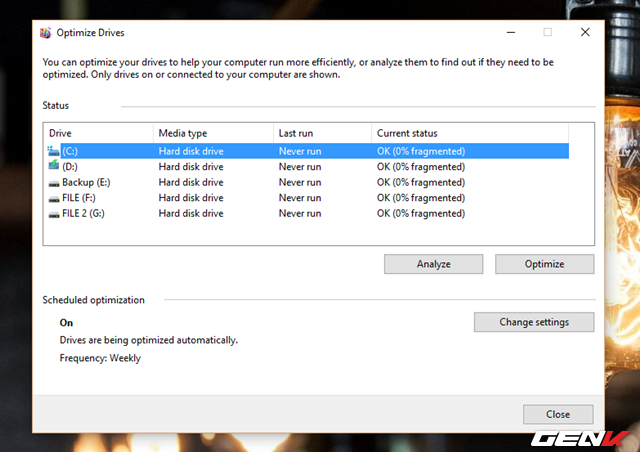
Task: Close the Optimize Drives window with X
Action: tap(585, 32)
